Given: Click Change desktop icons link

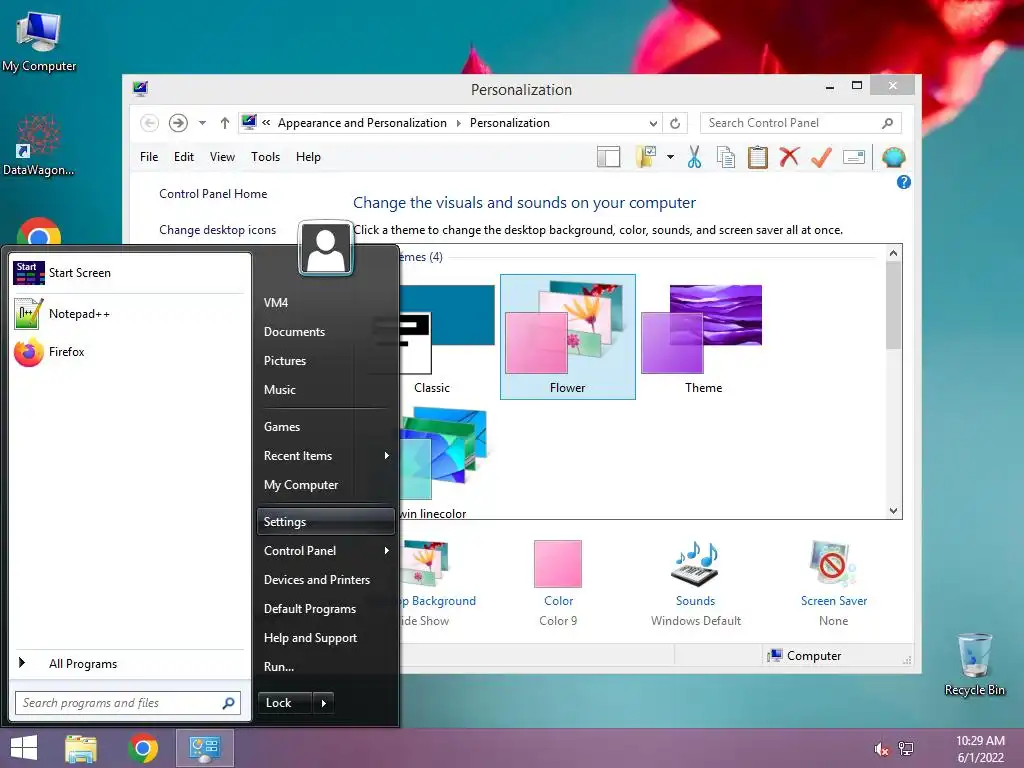Looking at the screenshot, I should coord(217,230).
